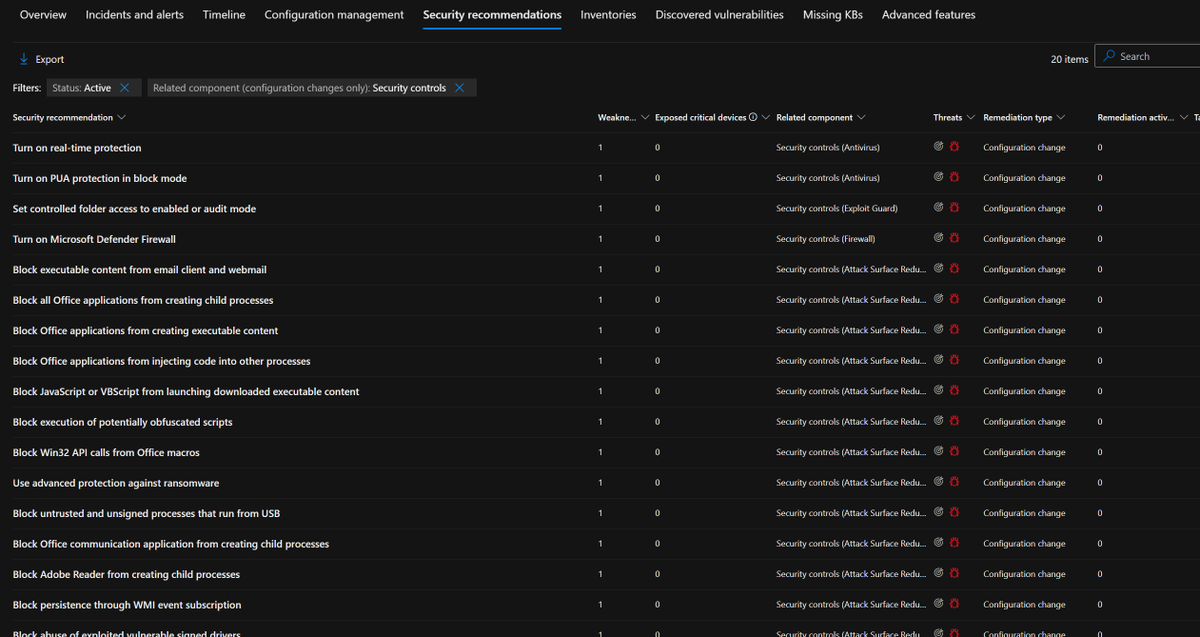
Task: Open Set controlled folder access recommendation
Action: point(134,209)
